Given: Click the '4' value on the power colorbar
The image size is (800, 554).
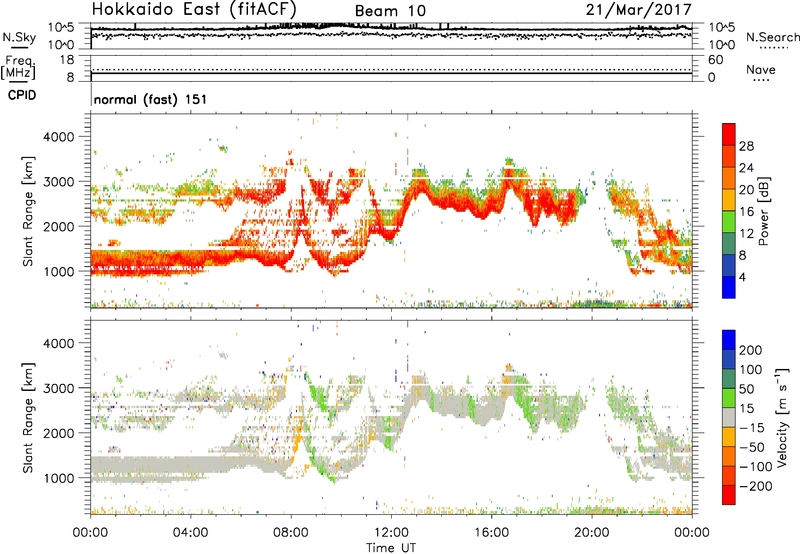Looking at the screenshot, I should pyautogui.click(x=742, y=277).
